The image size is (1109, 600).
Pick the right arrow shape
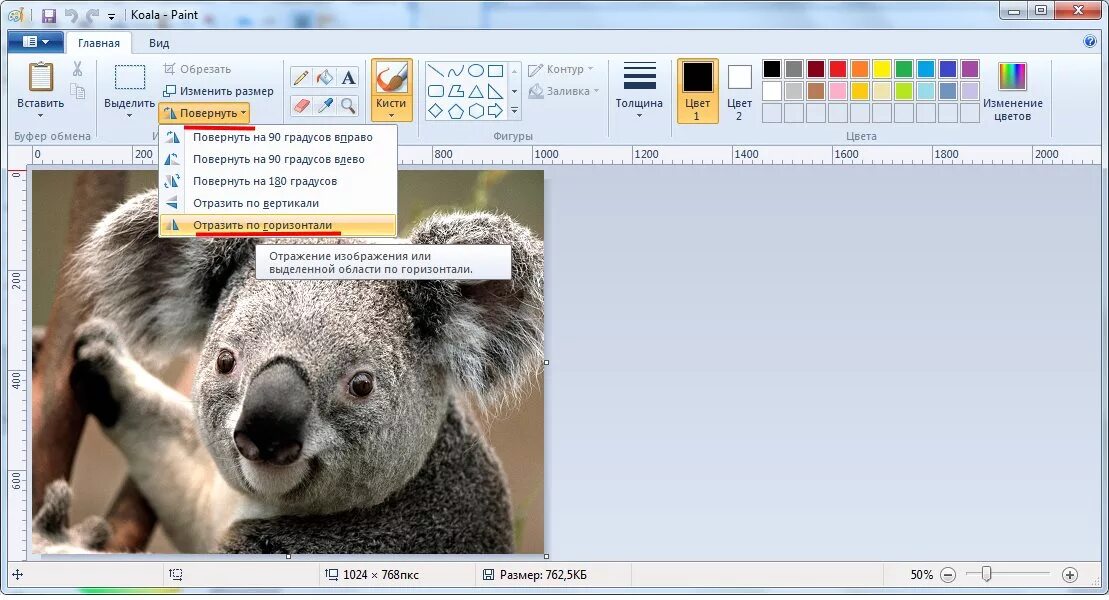(495, 111)
